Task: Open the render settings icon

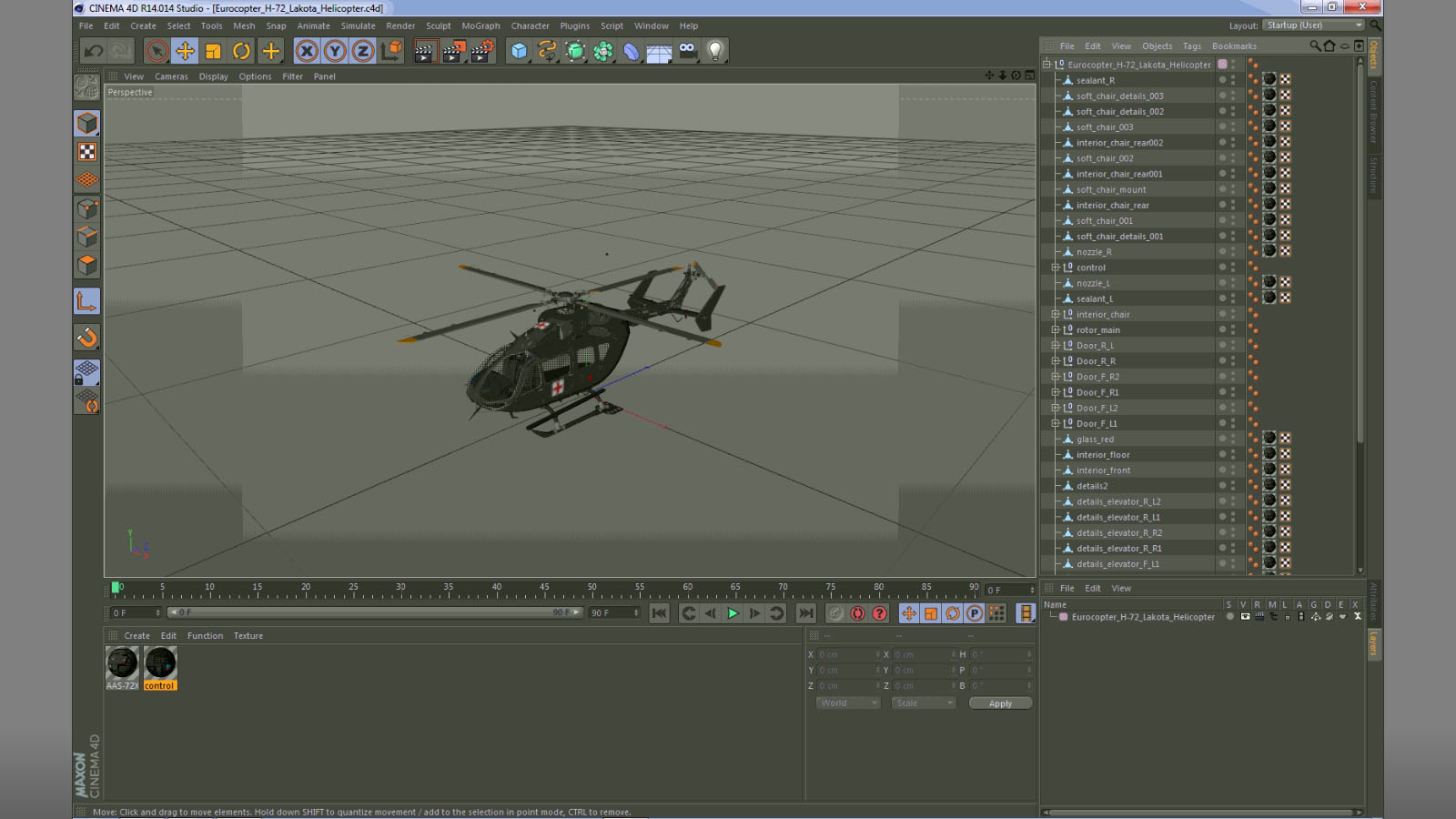Action: click(x=482, y=51)
